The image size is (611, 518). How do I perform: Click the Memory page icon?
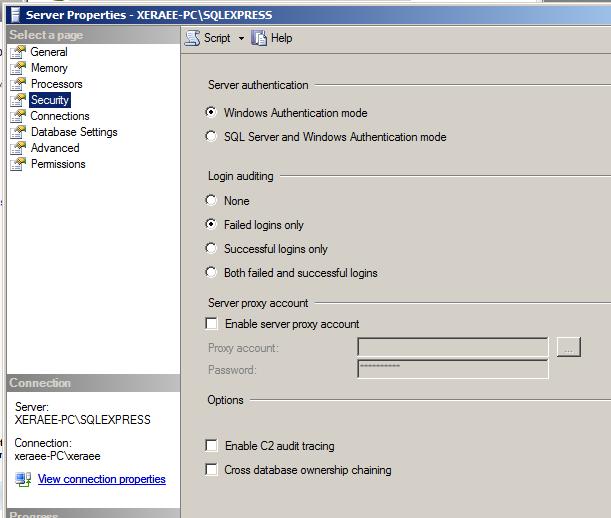tap(17, 68)
